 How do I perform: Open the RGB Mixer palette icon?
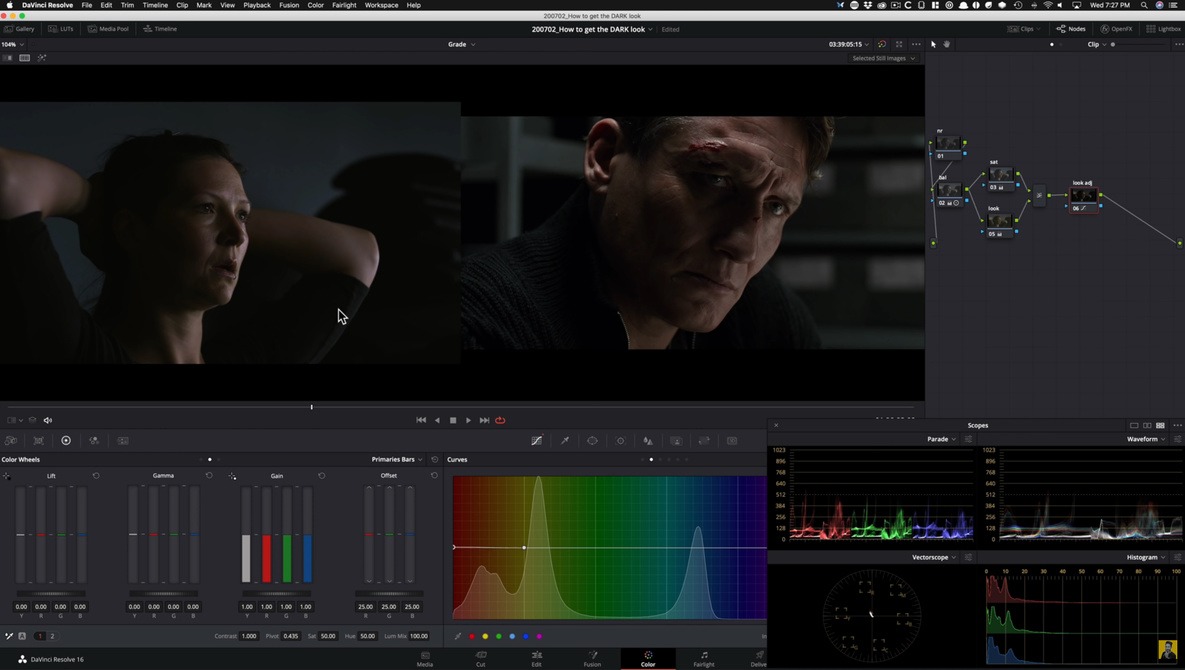(94, 440)
